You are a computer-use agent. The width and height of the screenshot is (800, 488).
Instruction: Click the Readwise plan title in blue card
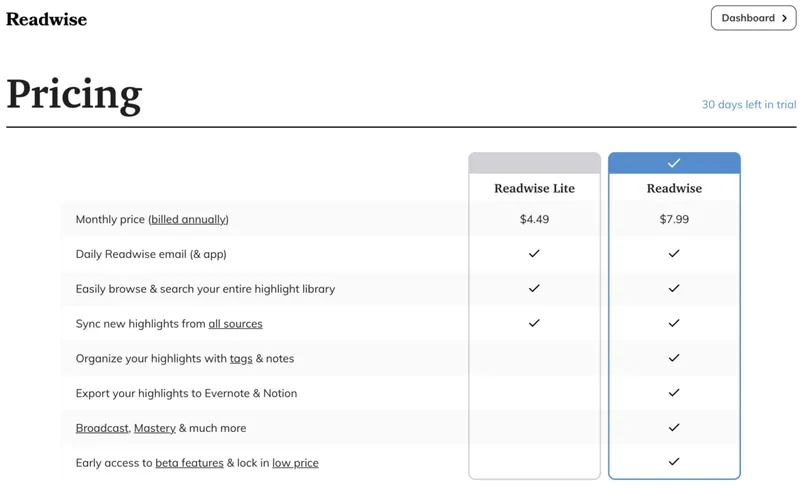(x=674, y=188)
